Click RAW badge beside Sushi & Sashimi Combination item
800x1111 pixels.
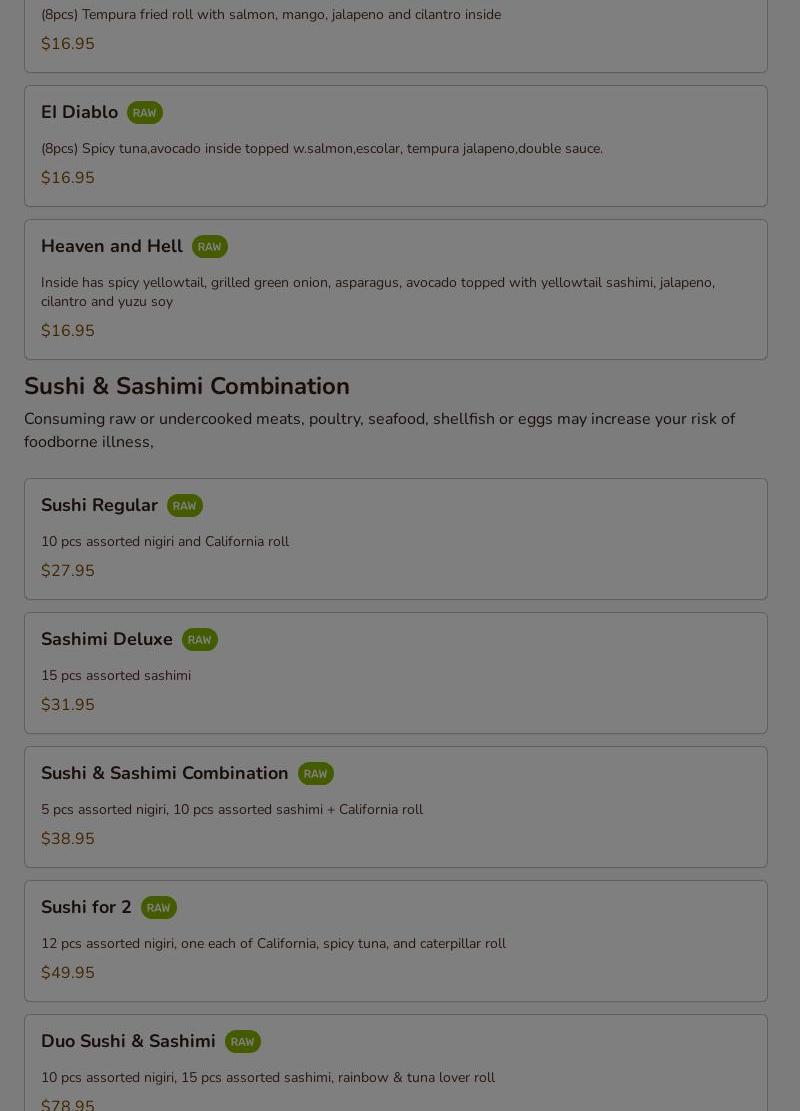coord(315,774)
